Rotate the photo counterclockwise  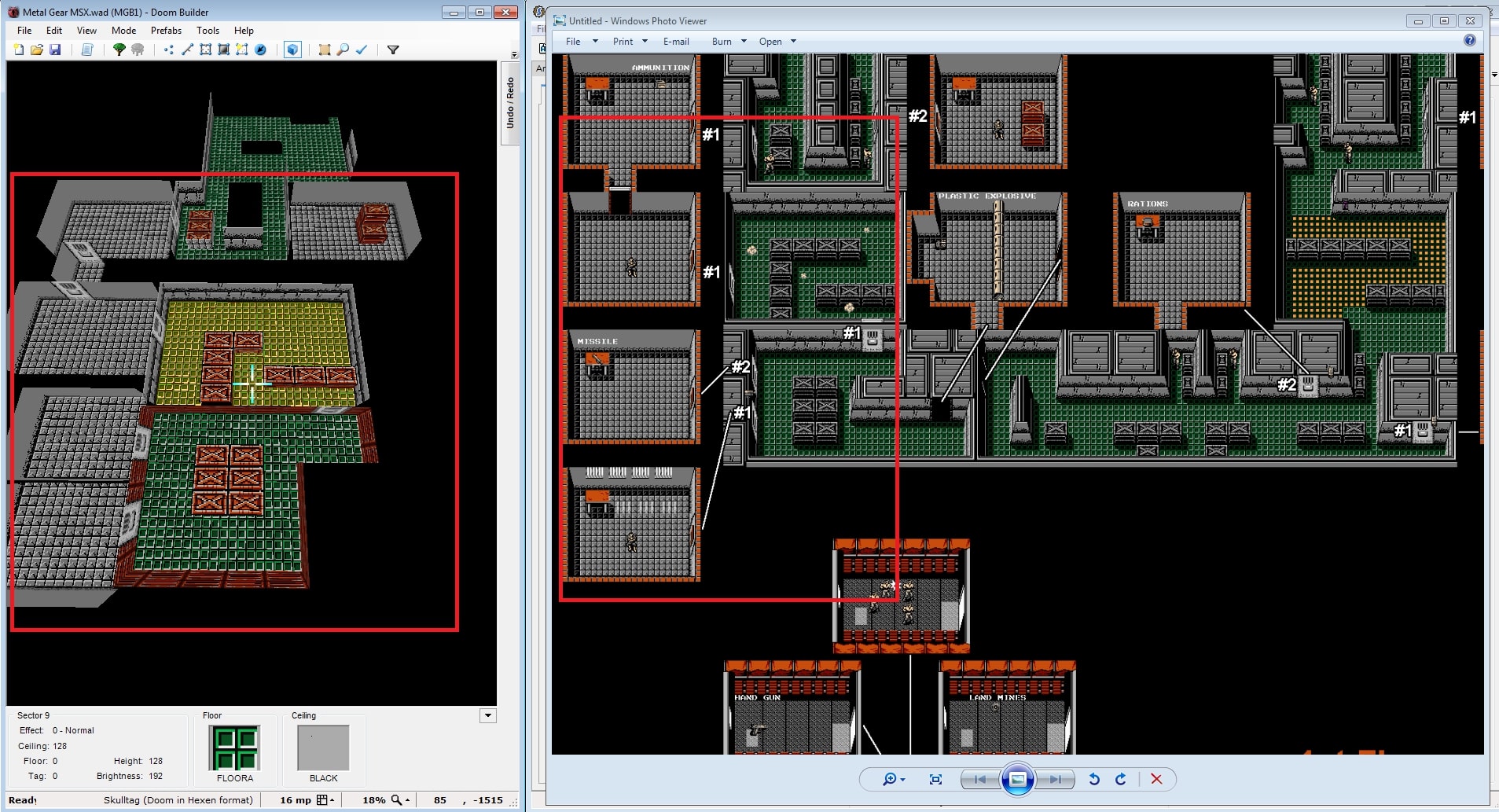[x=1094, y=779]
